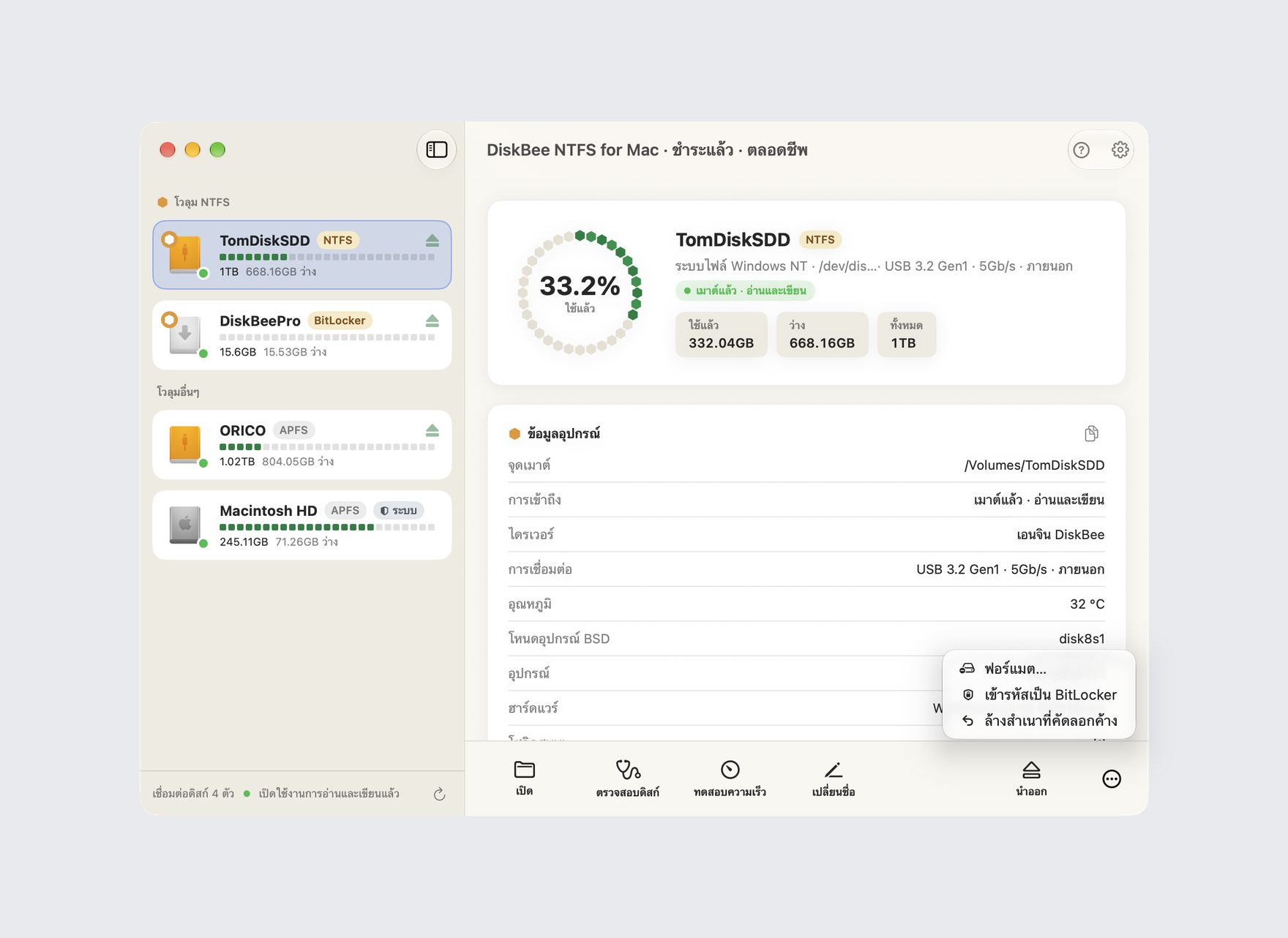The height and width of the screenshot is (938, 1288).
Task: Refresh disk list in status bar
Action: click(x=439, y=794)
